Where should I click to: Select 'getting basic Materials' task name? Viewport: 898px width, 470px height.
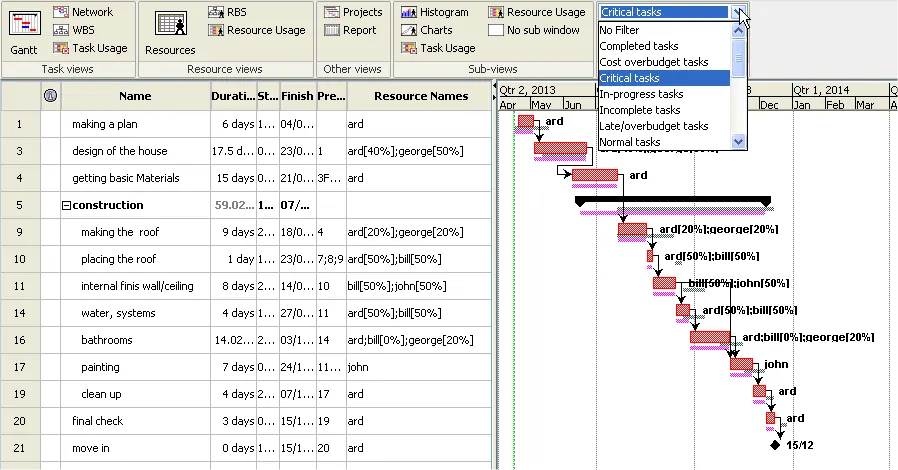[126, 178]
